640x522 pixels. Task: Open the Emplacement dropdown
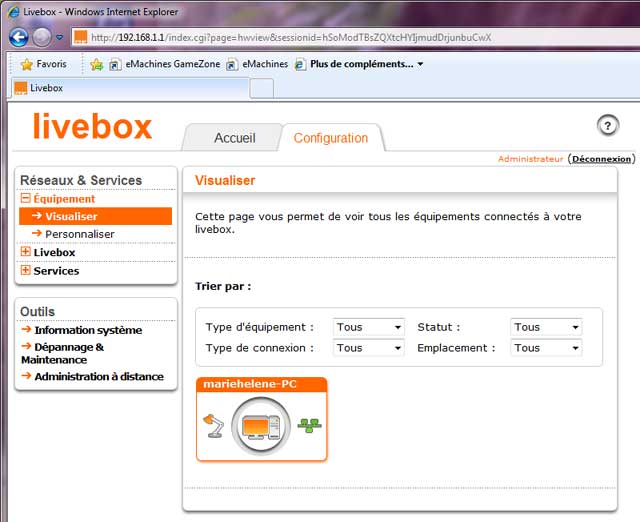point(545,348)
